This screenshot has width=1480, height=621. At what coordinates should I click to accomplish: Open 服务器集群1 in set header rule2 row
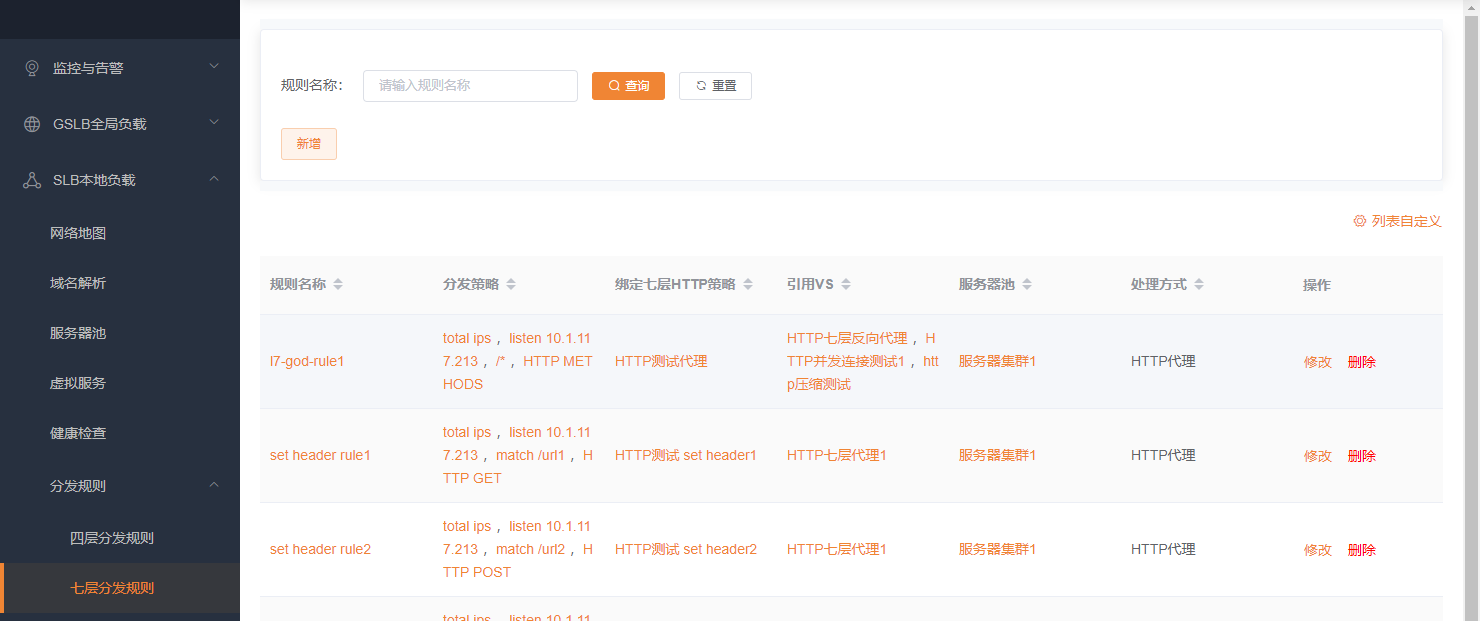(997, 549)
